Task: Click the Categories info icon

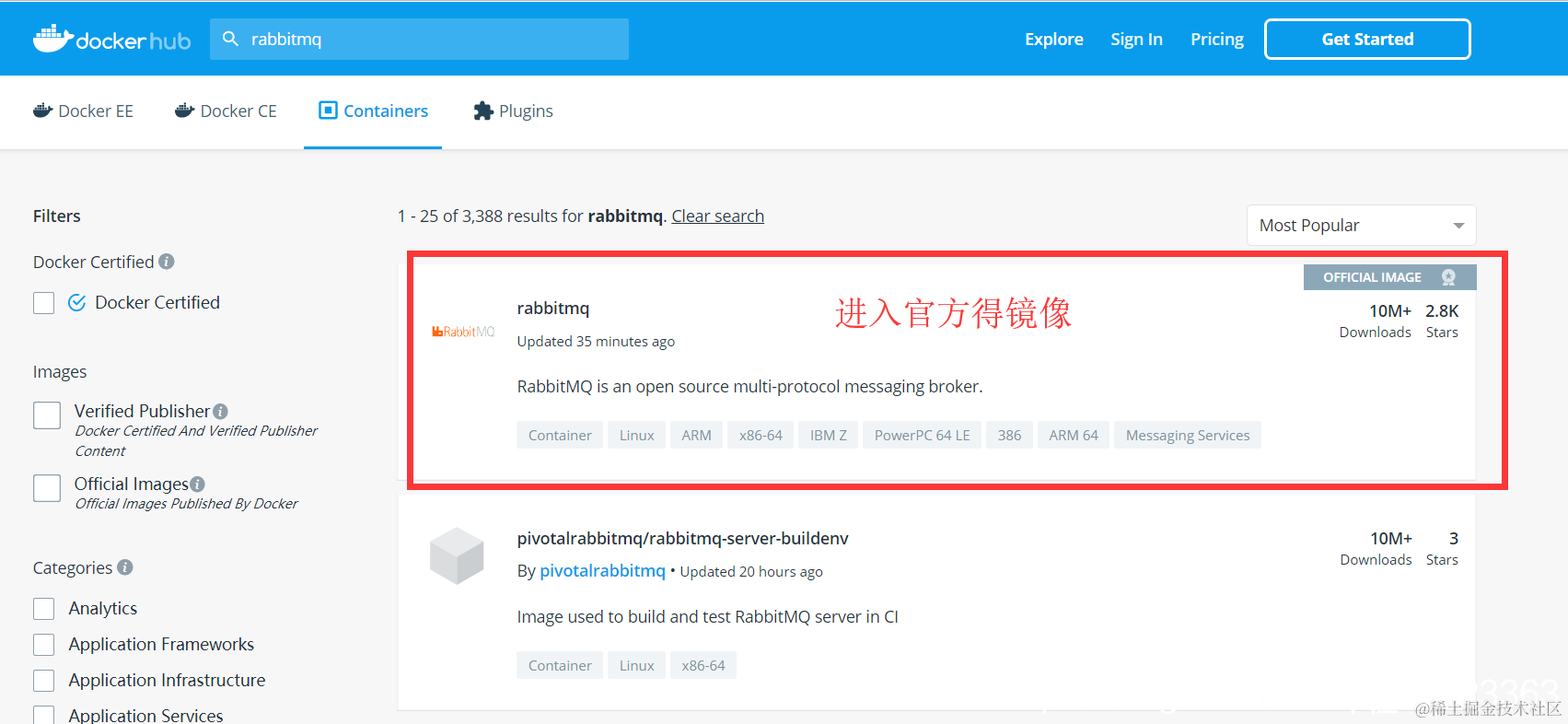Action: tap(125, 567)
